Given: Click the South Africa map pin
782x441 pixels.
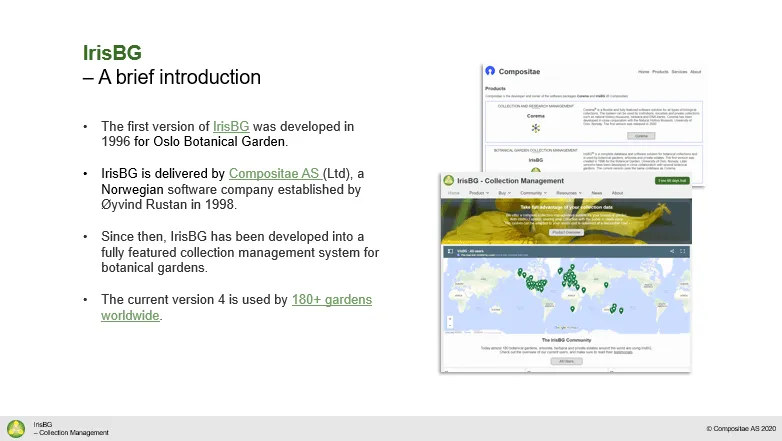Looking at the screenshot, I should pyautogui.click(x=573, y=309).
